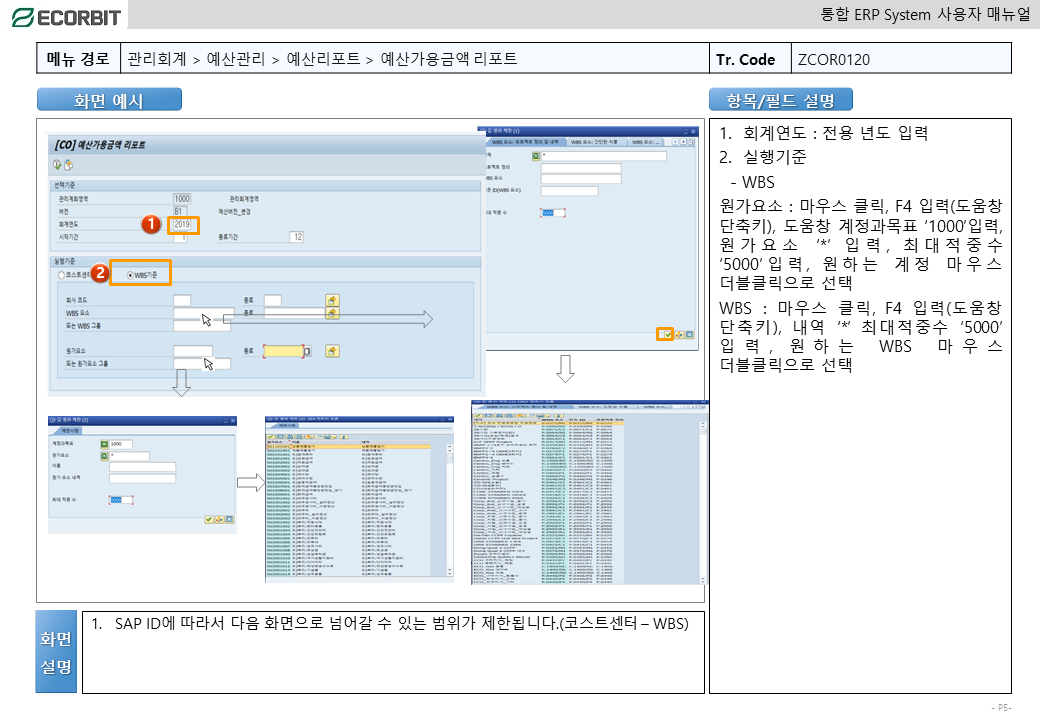Open multiple selection for cost element row

click(332, 351)
